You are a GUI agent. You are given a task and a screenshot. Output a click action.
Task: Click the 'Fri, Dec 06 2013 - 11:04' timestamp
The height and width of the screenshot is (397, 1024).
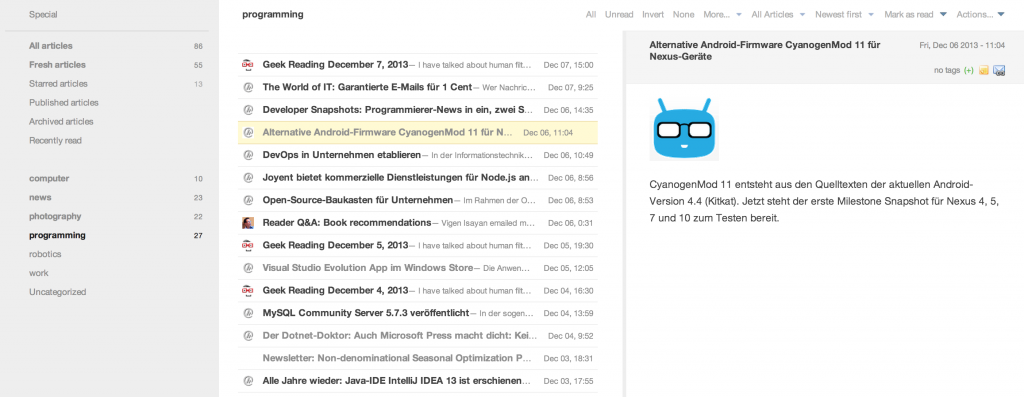[961, 46]
